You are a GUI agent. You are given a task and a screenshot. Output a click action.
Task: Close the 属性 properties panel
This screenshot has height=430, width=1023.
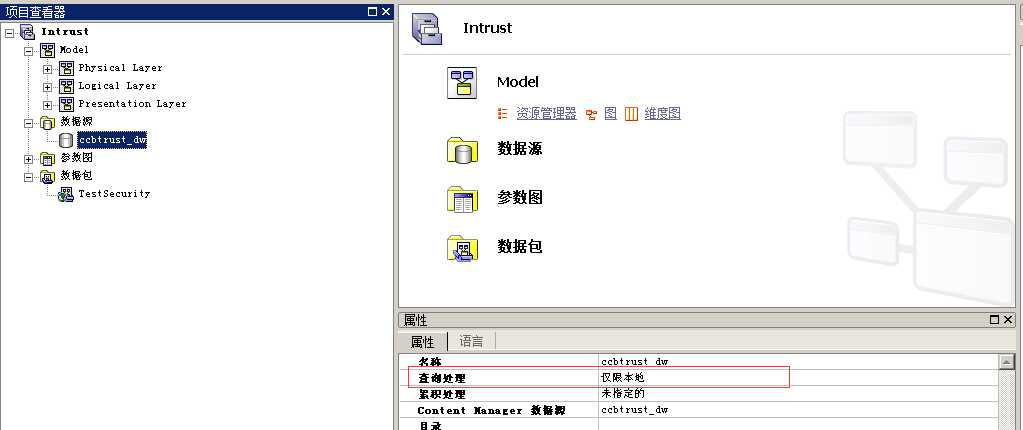pyautogui.click(x=1007, y=320)
